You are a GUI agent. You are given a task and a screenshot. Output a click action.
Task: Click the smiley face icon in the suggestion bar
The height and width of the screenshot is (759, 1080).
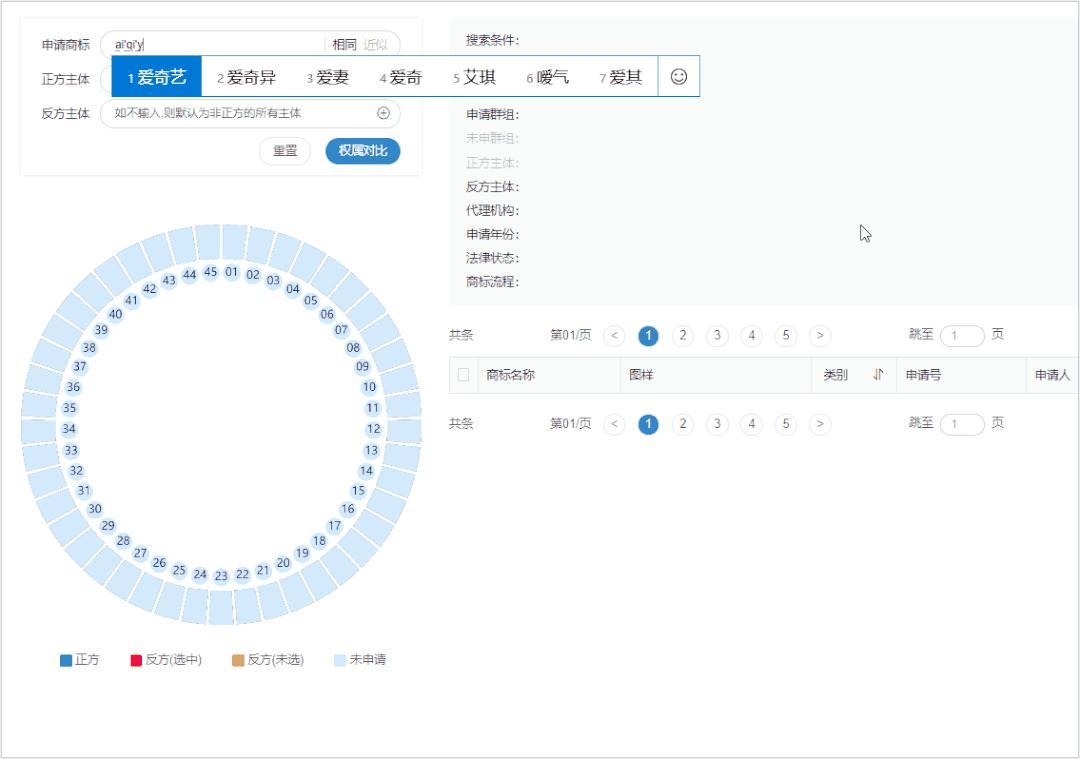[x=679, y=76]
